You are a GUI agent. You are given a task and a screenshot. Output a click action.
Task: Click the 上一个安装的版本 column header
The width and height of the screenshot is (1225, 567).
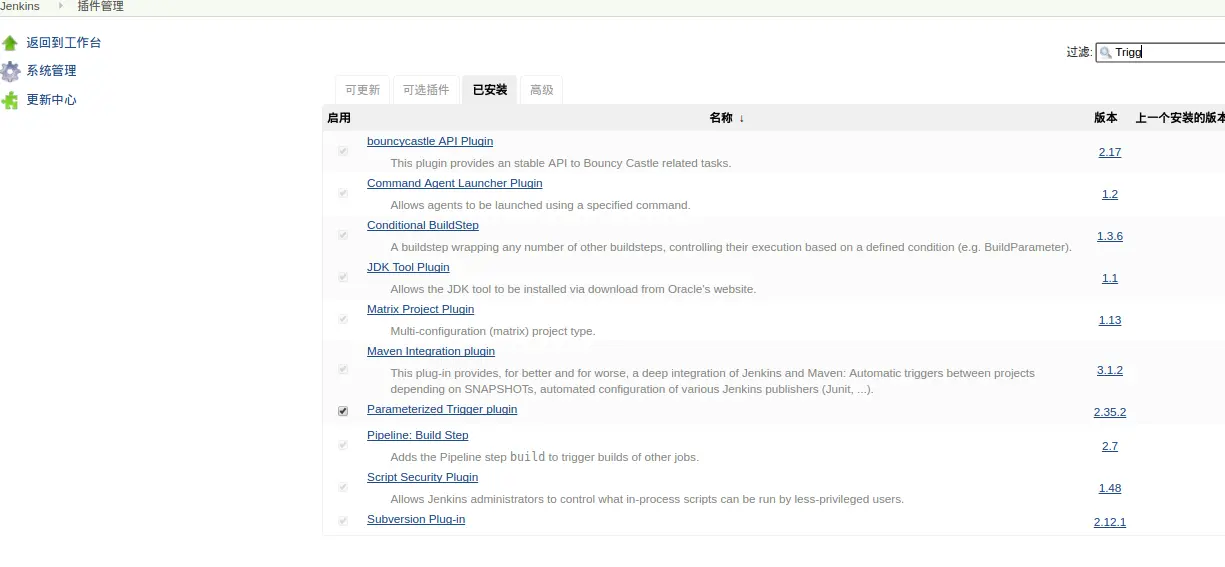(x=1180, y=118)
